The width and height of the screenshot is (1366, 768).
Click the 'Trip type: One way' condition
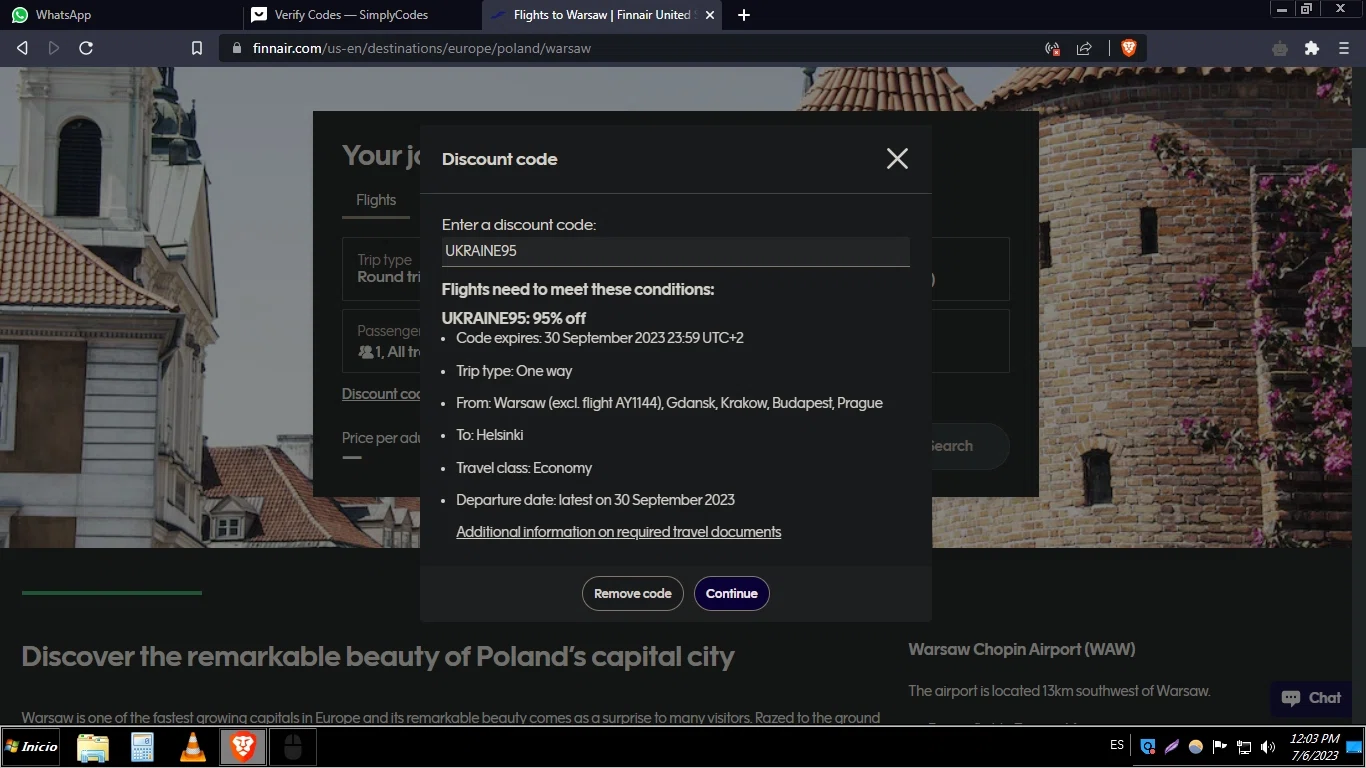click(514, 371)
